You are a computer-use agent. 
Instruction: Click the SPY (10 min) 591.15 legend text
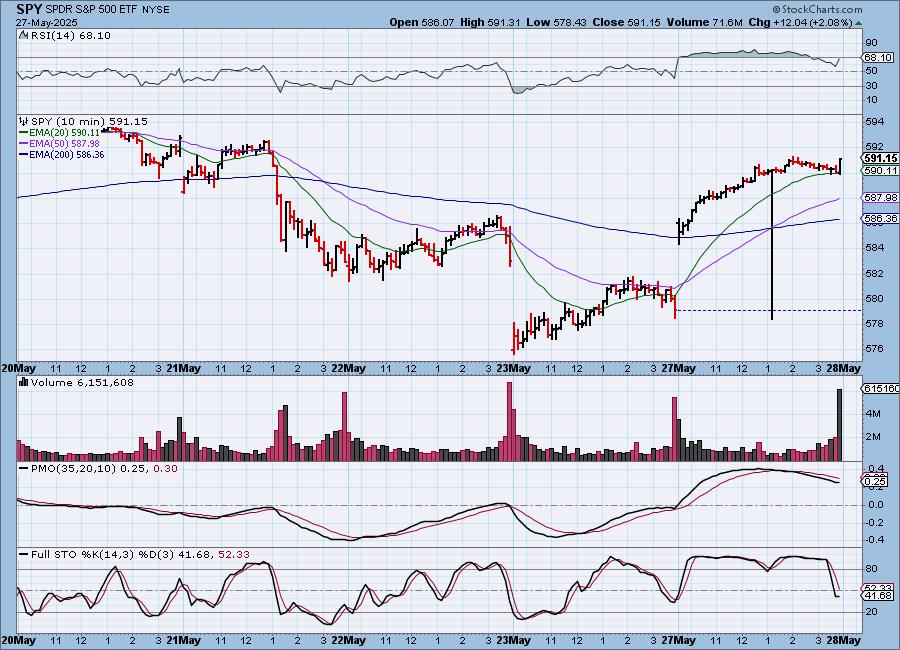[x=89, y=121]
